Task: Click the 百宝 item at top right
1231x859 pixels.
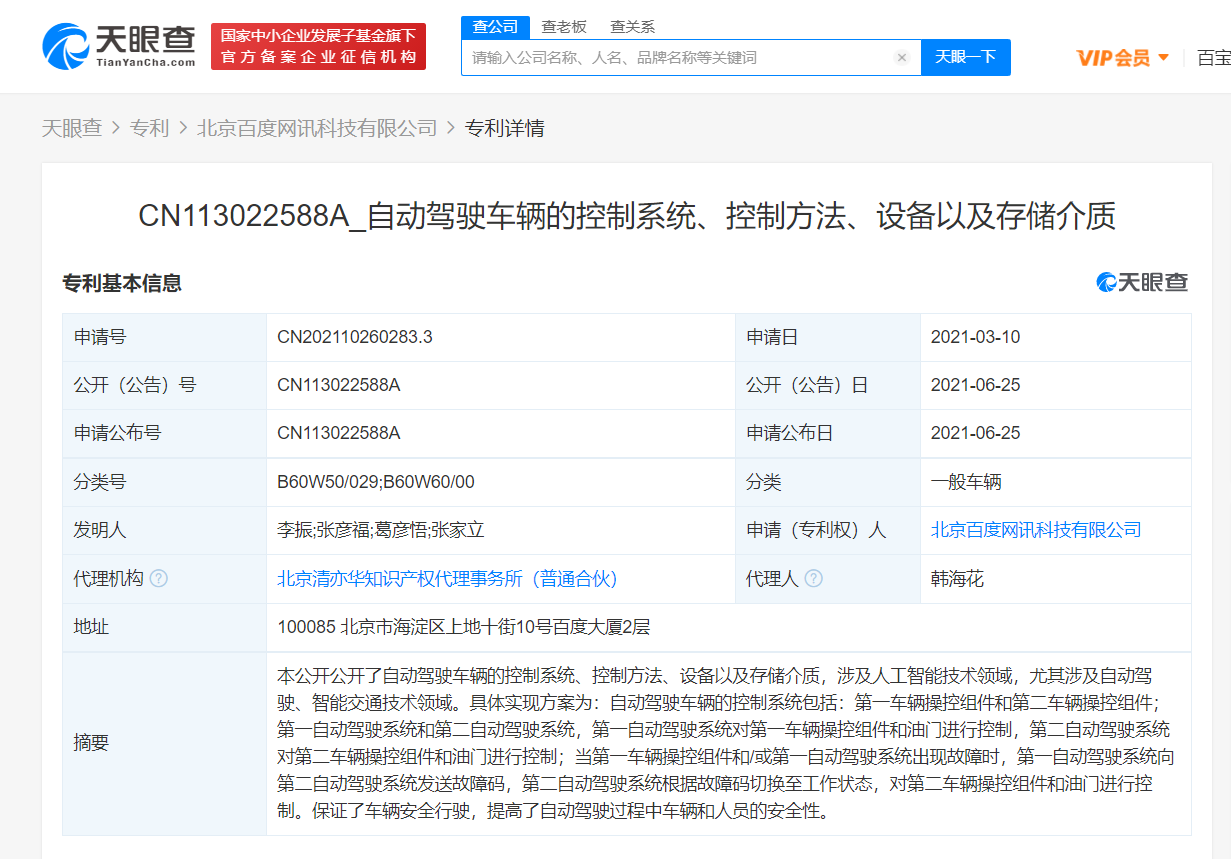Action: point(1213,58)
